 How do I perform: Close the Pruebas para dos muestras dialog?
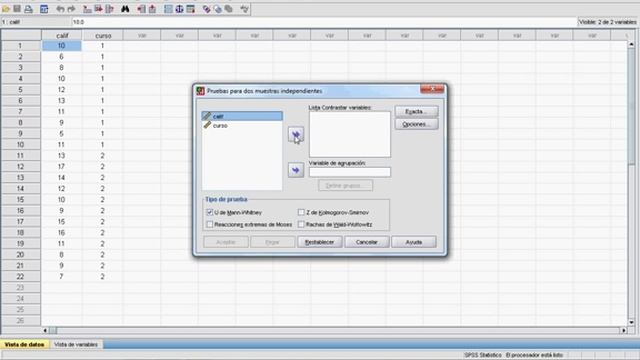[x=432, y=89]
